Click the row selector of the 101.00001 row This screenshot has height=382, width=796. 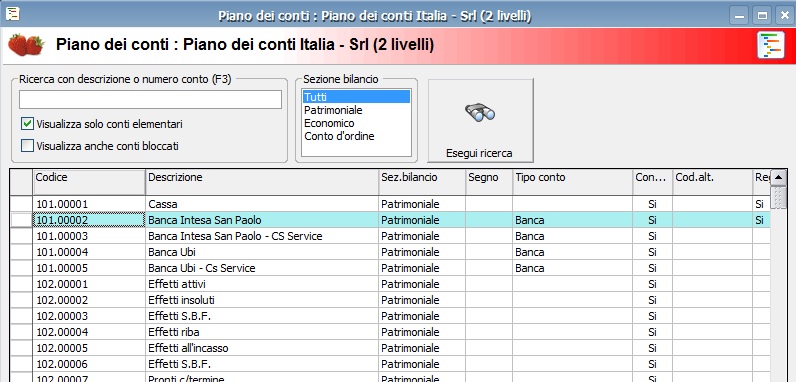[21, 204]
